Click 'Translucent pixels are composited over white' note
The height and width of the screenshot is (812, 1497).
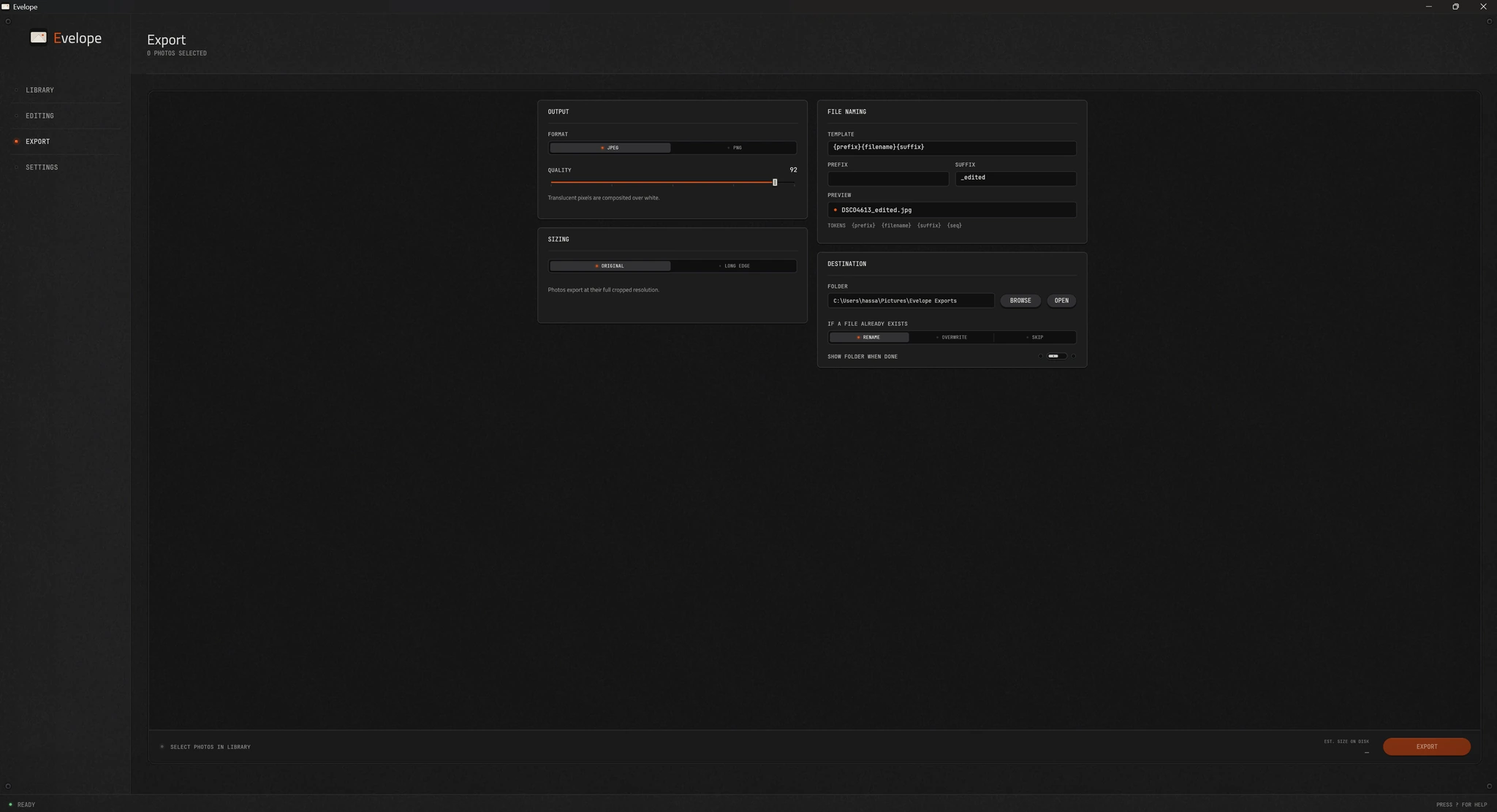(604, 198)
